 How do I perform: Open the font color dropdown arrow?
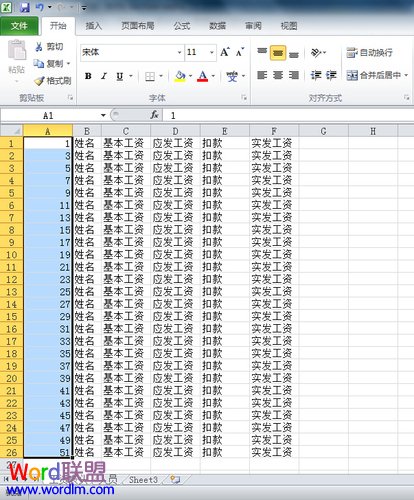tap(213, 76)
